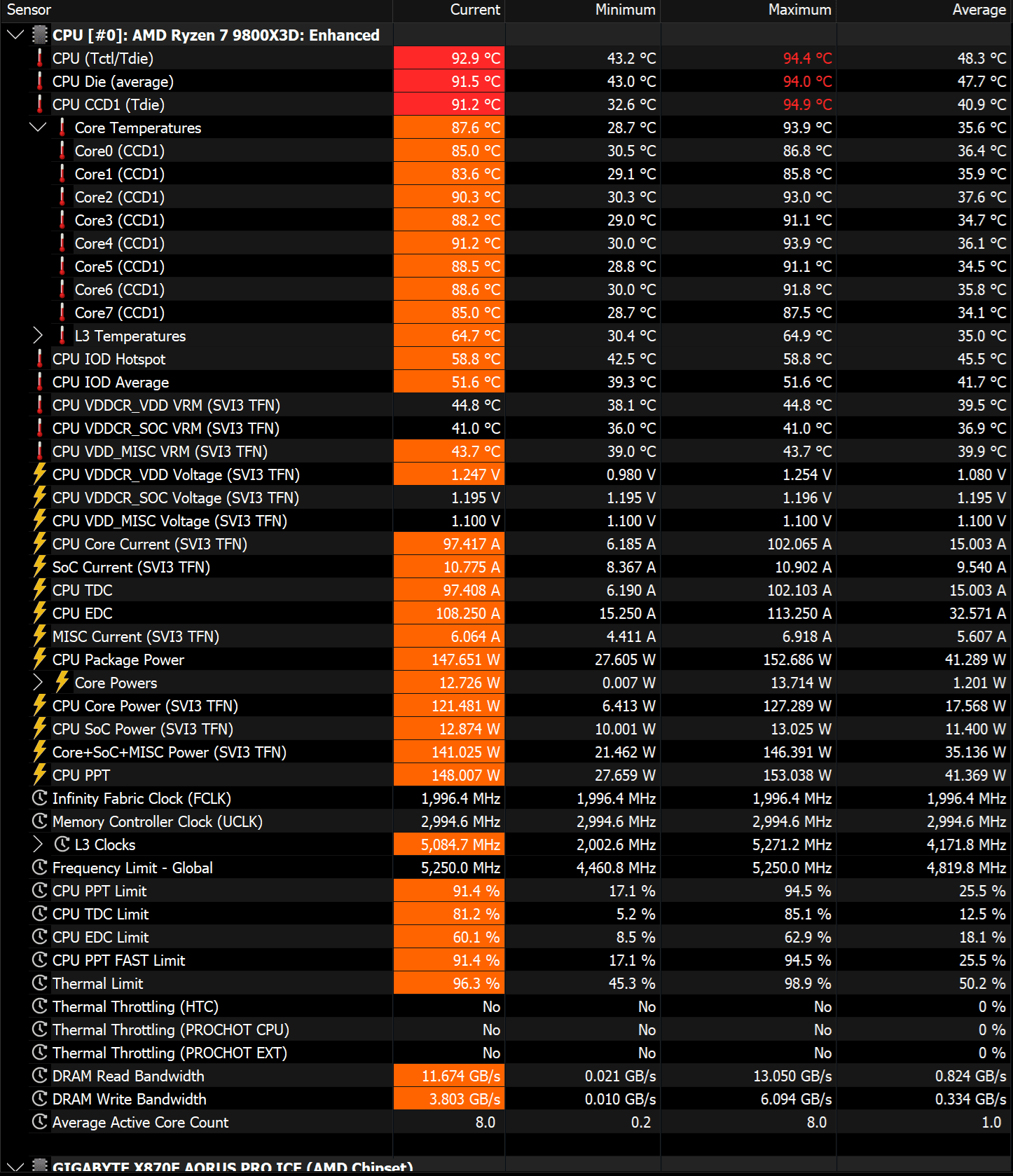The height and width of the screenshot is (1176, 1013).
Task: Click the 4,819.8 MHz average frequency limit value
Action: pyautogui.click(x=967, y=868)
